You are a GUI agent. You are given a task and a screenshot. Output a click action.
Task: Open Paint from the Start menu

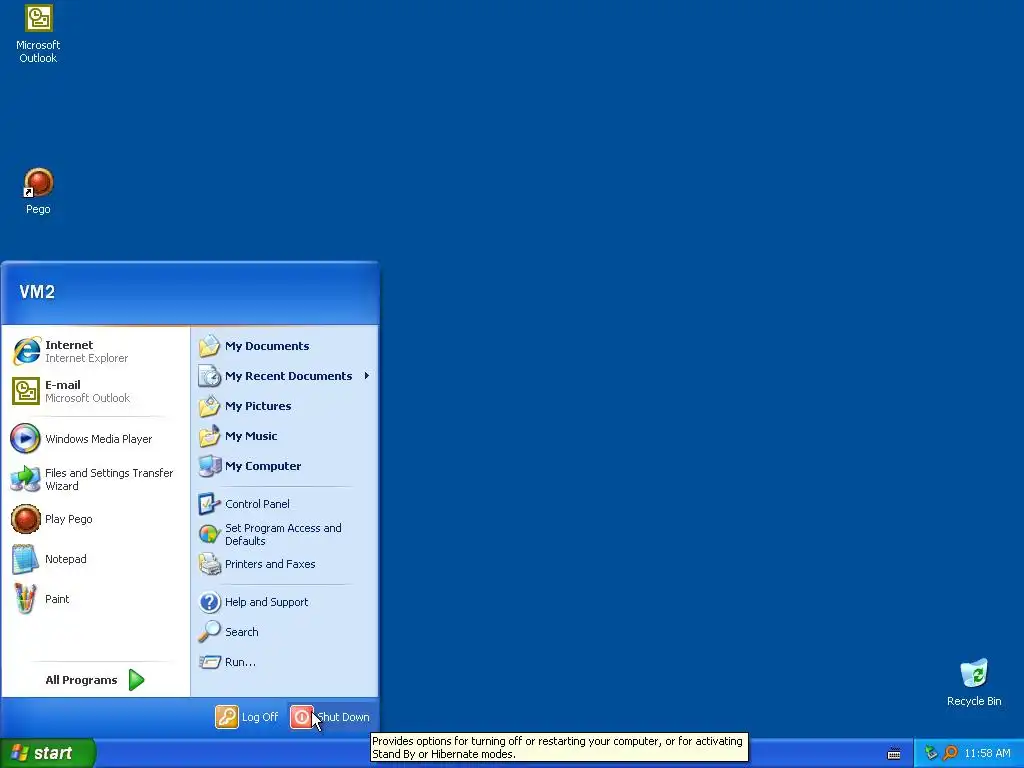coord(95,599)
